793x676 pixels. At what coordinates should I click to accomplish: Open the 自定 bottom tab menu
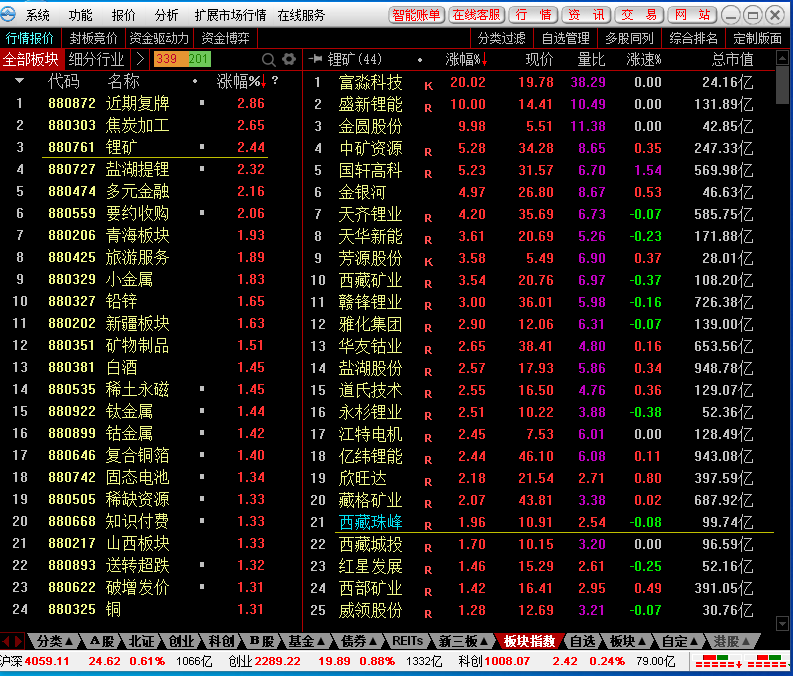(680, 641)
